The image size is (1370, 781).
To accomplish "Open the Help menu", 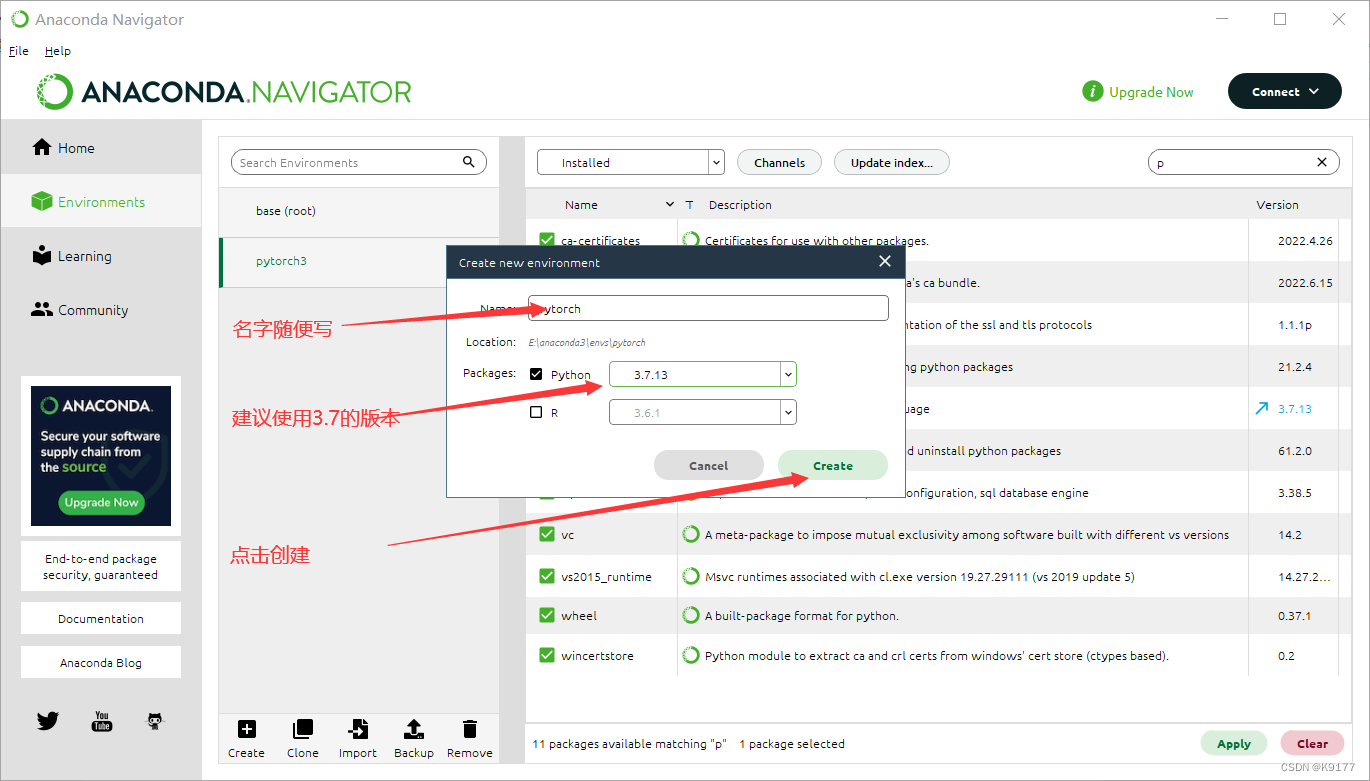I will point(58,51).
